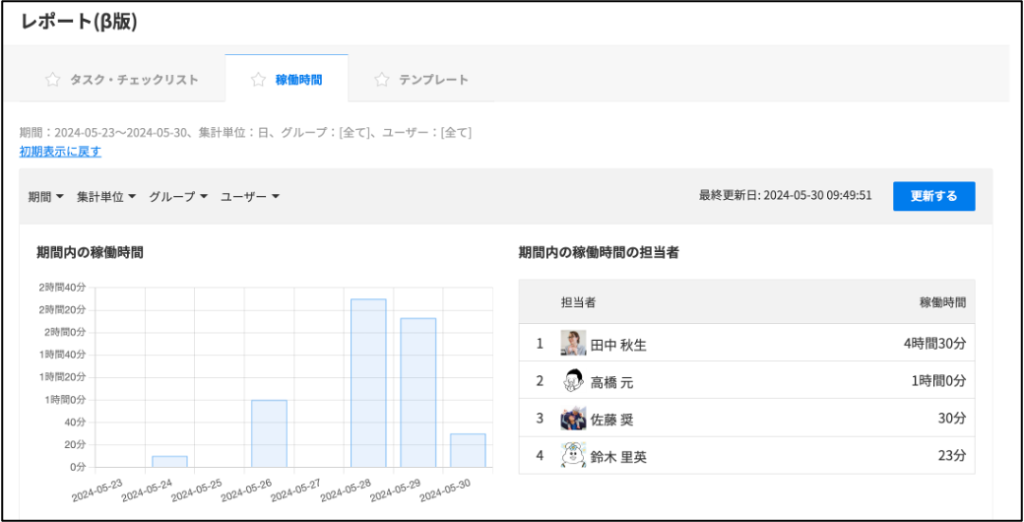Open the グループ filter dropdown
This screenshot has width=1024, height=522.
178,197
